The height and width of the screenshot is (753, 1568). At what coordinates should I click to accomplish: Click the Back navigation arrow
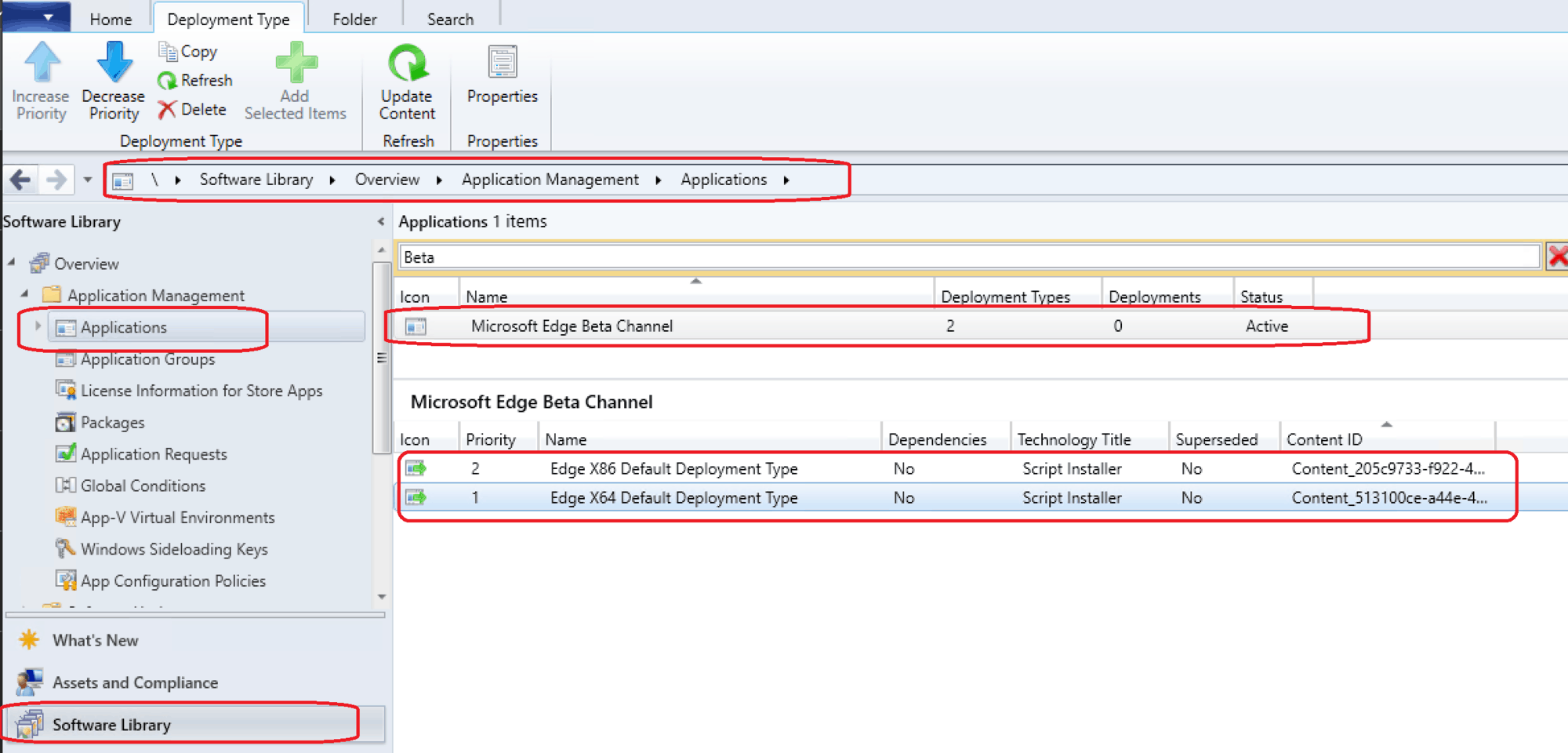coord(20,180)
